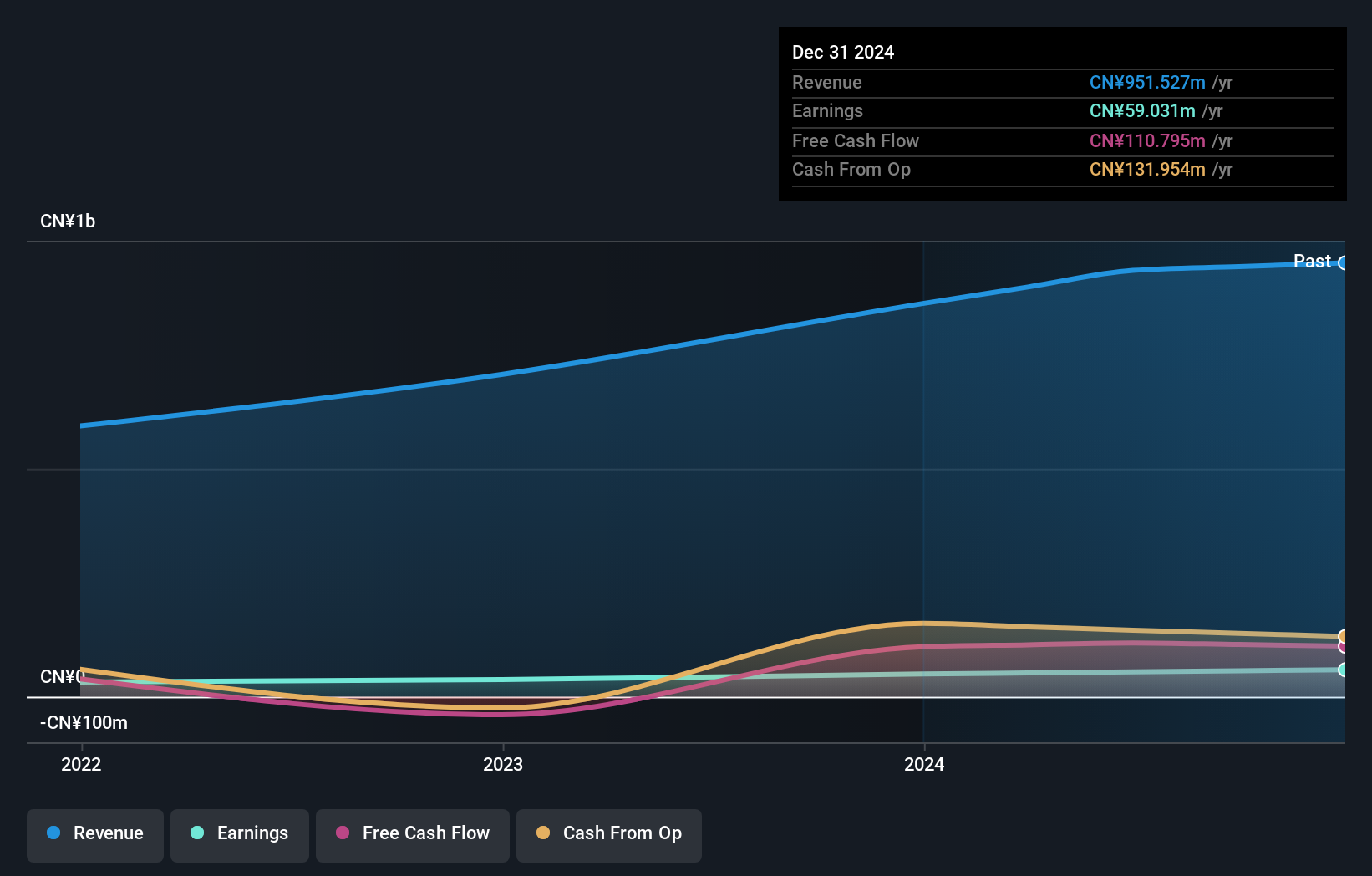Toggle the Free Cash Flow legend button

pyautogui.click(x=413, y=835)
